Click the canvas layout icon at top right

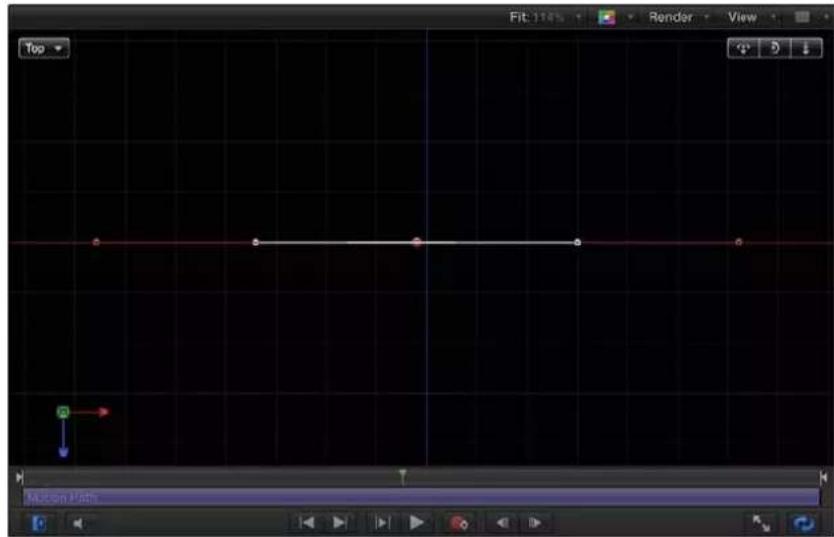tap(802, 18)
